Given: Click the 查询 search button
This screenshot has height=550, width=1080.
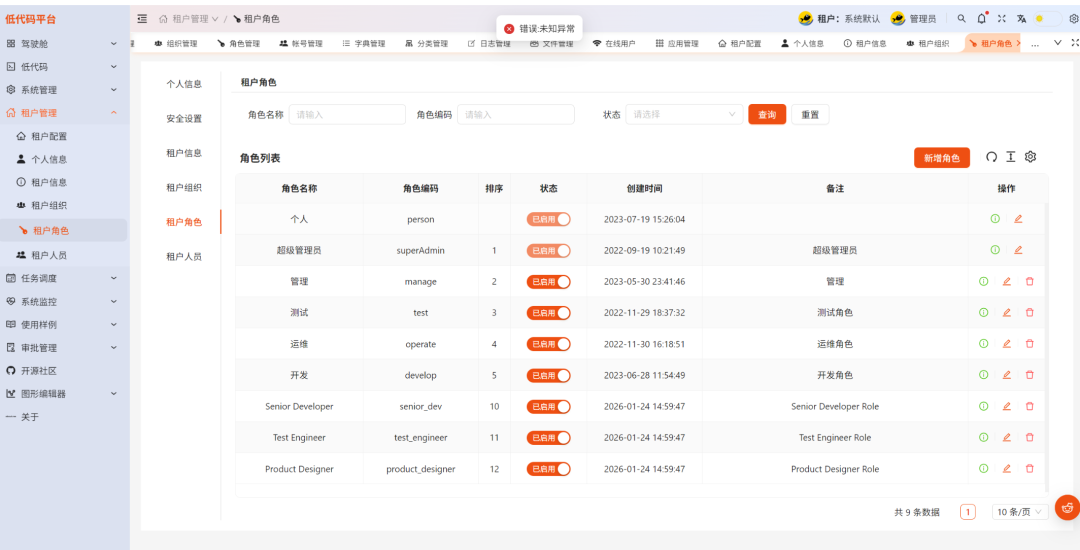Looking at the screenshot, I should [767, 114].
